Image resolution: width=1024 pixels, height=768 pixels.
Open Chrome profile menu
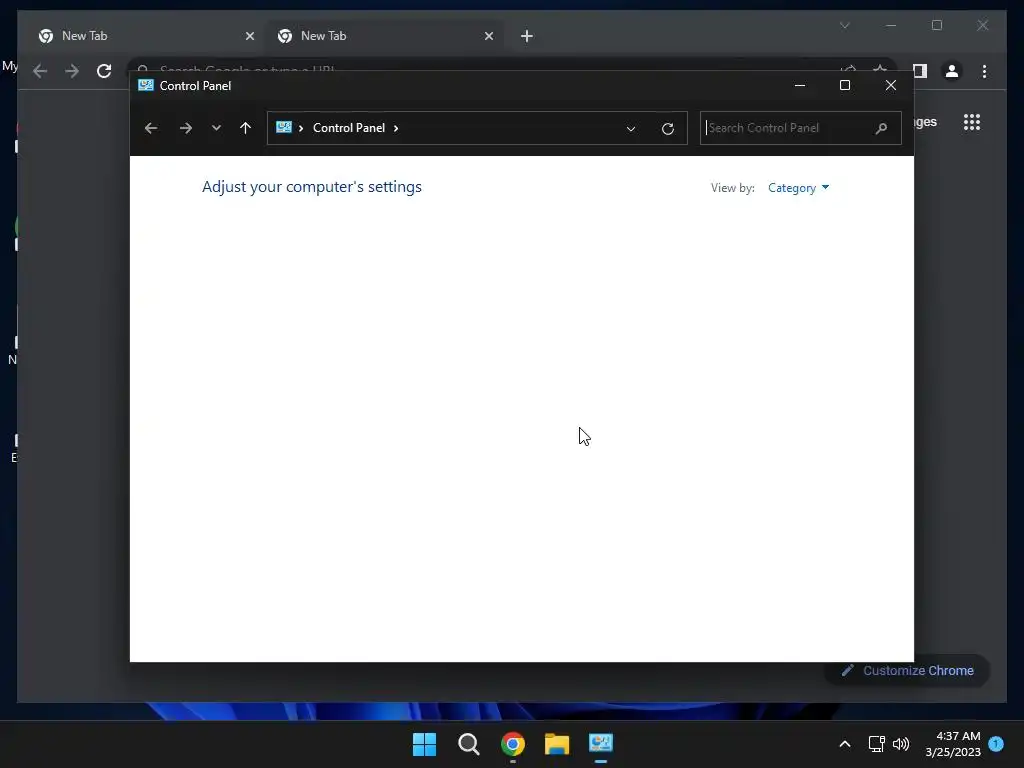pyautogui.click(x=952, y=71)
